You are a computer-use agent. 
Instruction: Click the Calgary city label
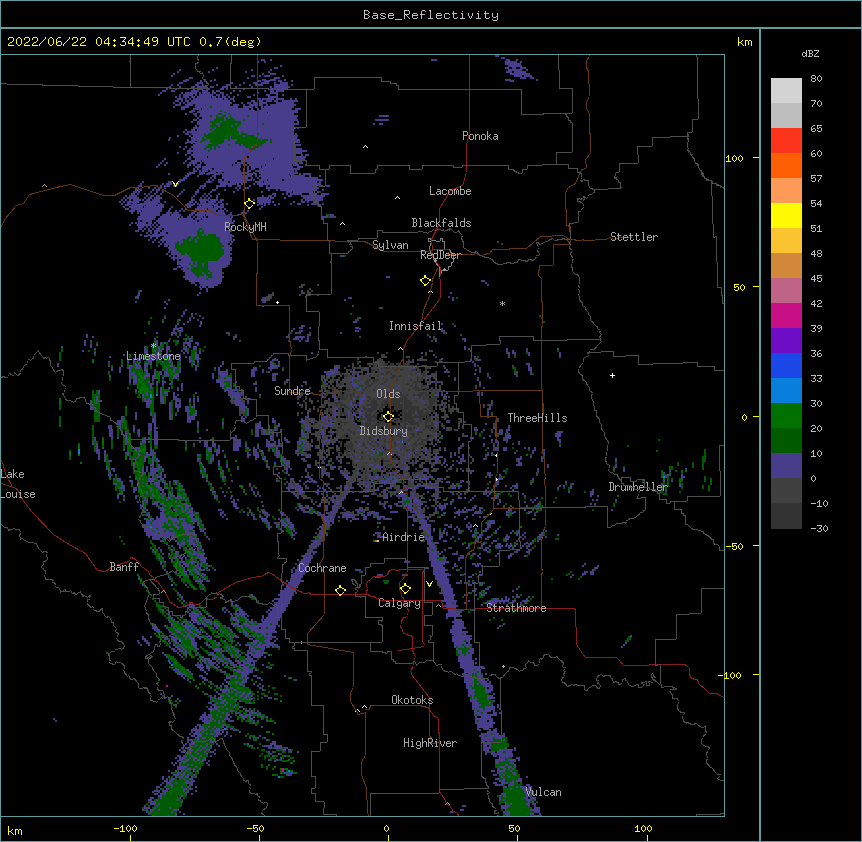click(399, 603)
